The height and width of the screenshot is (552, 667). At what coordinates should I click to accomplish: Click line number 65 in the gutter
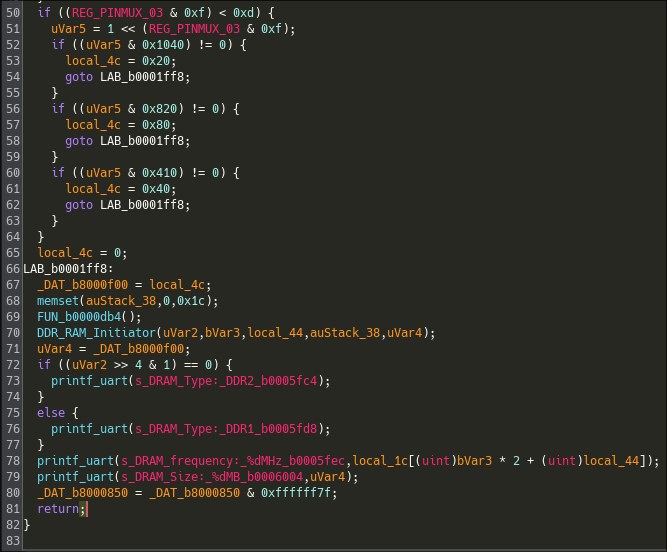click(x=12, y=252)
